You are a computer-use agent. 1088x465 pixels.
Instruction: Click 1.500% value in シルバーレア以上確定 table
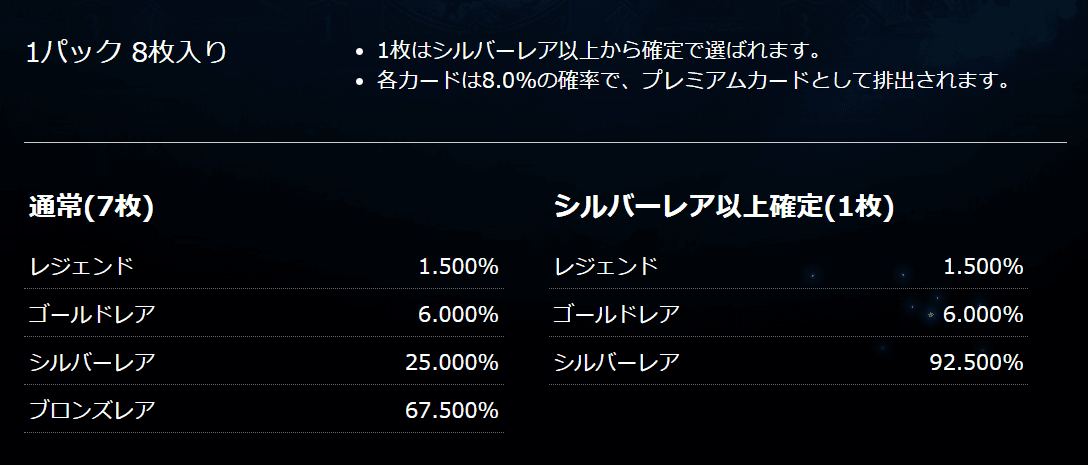tap(982, 266)
